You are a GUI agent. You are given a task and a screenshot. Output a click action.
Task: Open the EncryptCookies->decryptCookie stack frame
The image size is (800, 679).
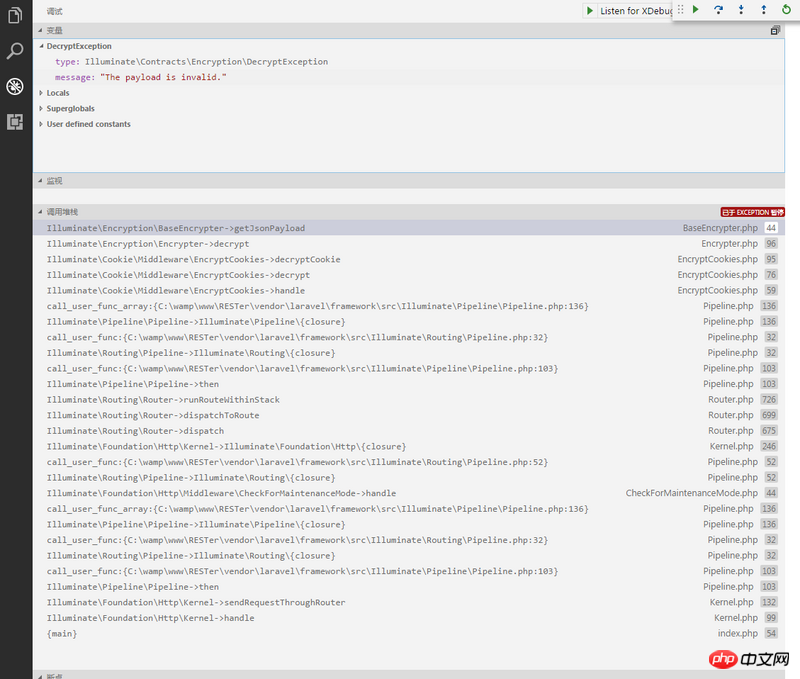(409, 259)
